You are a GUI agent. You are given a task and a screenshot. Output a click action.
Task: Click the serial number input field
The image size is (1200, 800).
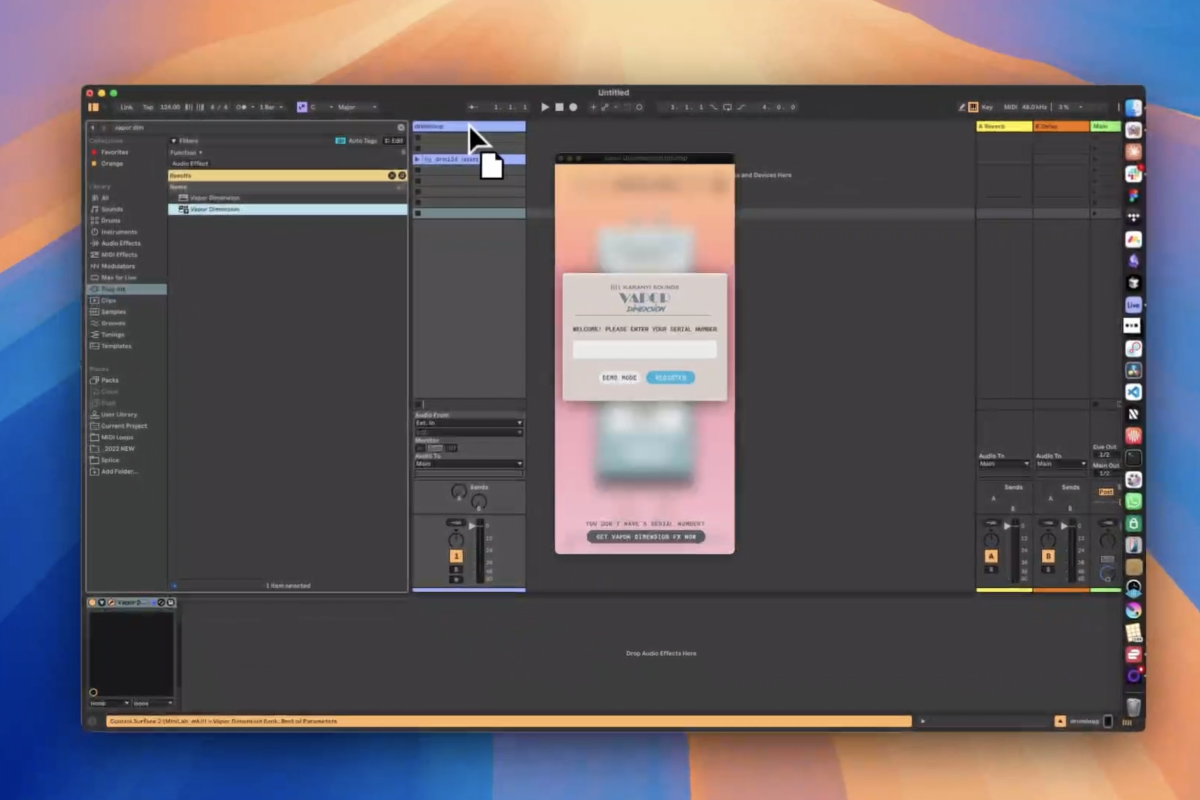[644, 349]
